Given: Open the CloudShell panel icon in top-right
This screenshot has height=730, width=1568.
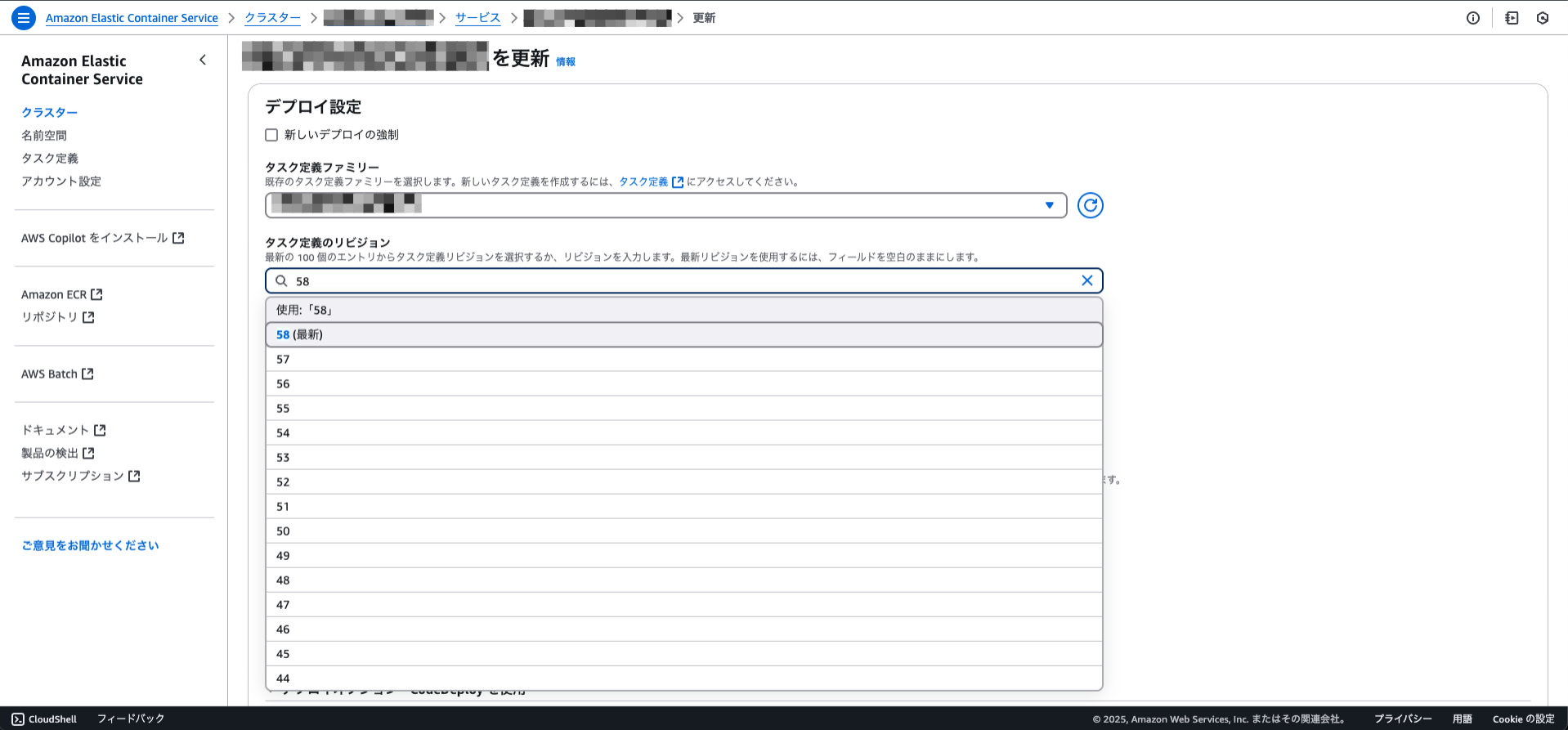Looking at the screenshot, I should tap(1512, 18).
